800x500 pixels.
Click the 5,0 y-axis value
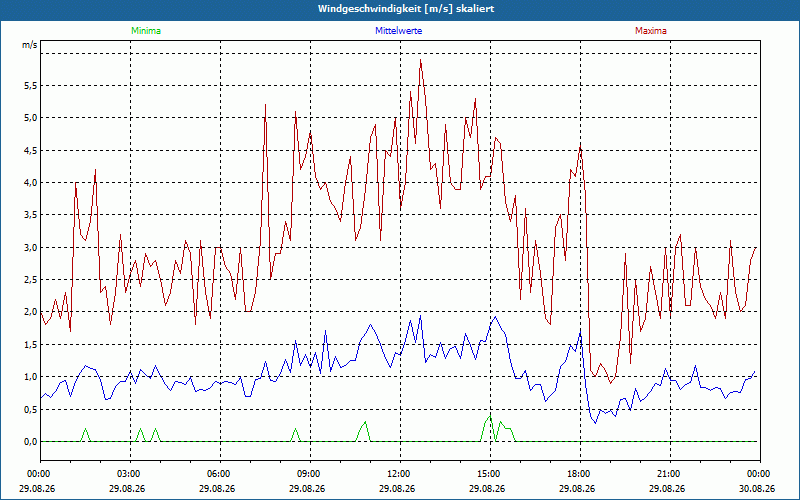point(31,118)
